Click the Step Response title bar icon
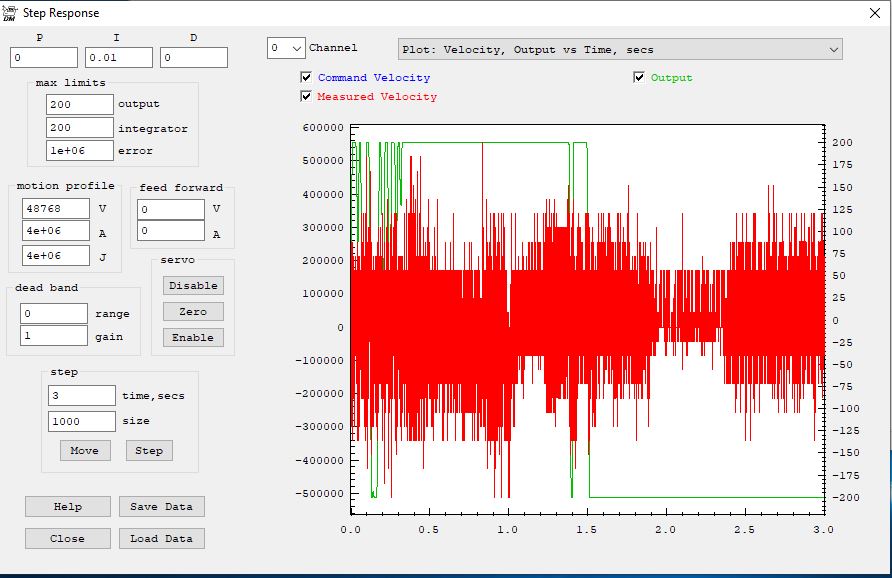This screenshot has width=892, height=578. tap(10, 12)
